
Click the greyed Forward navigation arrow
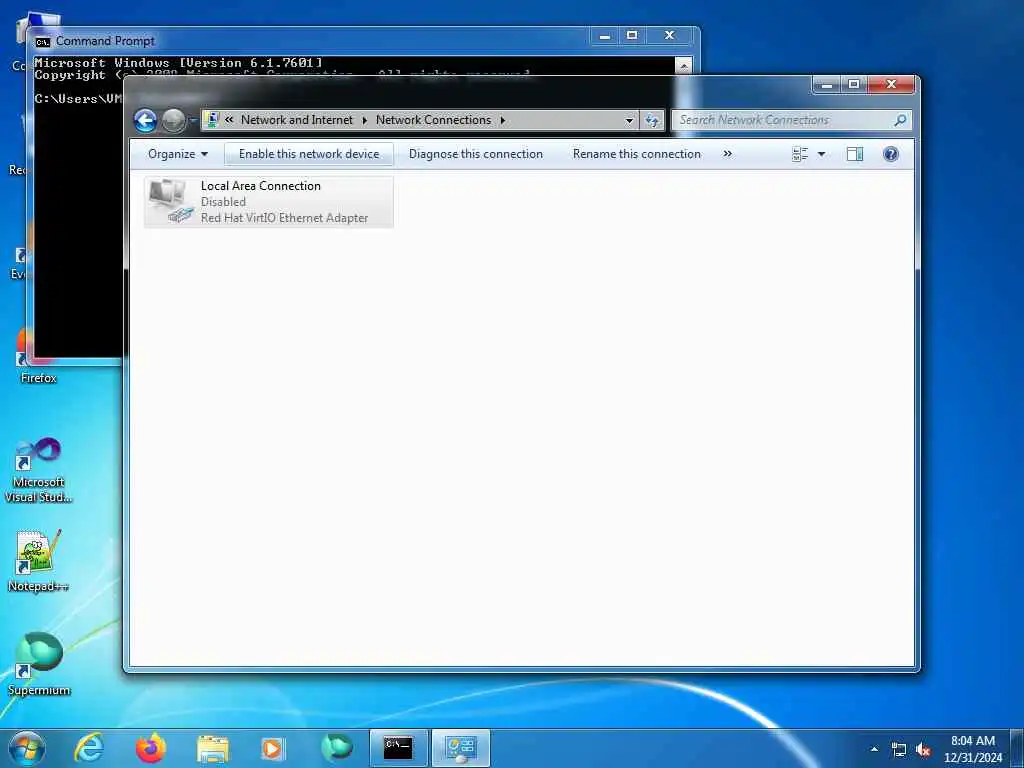pyautogui.click(x=173, y=120)
